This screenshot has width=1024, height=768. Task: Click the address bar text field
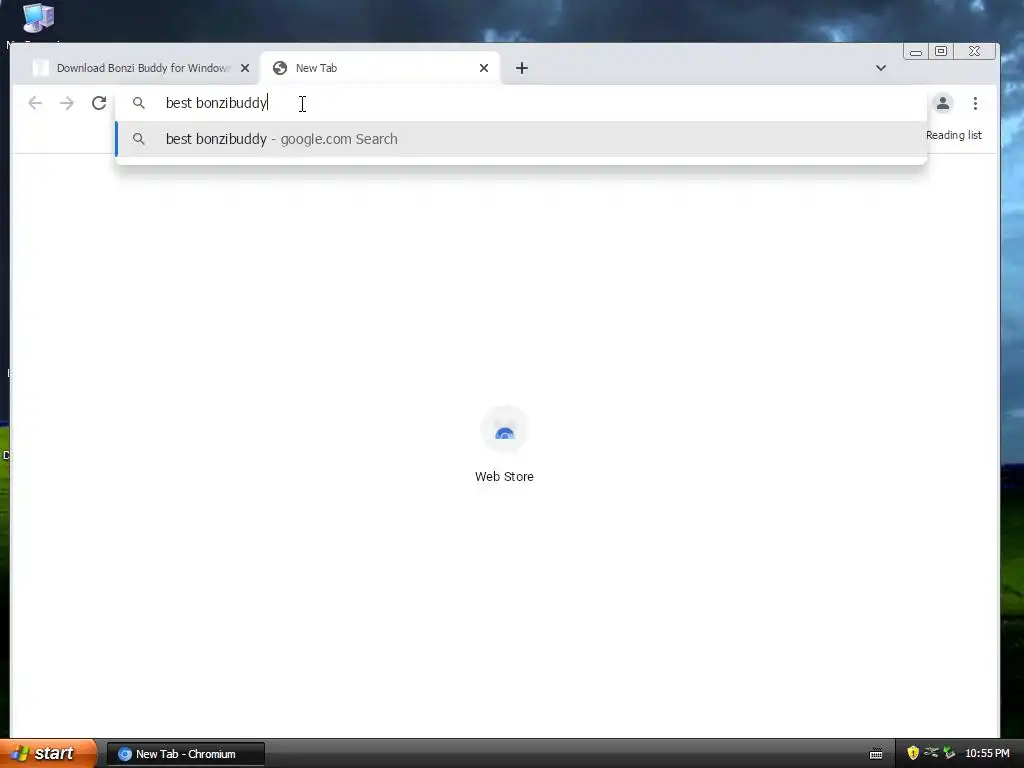pyautogui.click(x=521, y=103)
